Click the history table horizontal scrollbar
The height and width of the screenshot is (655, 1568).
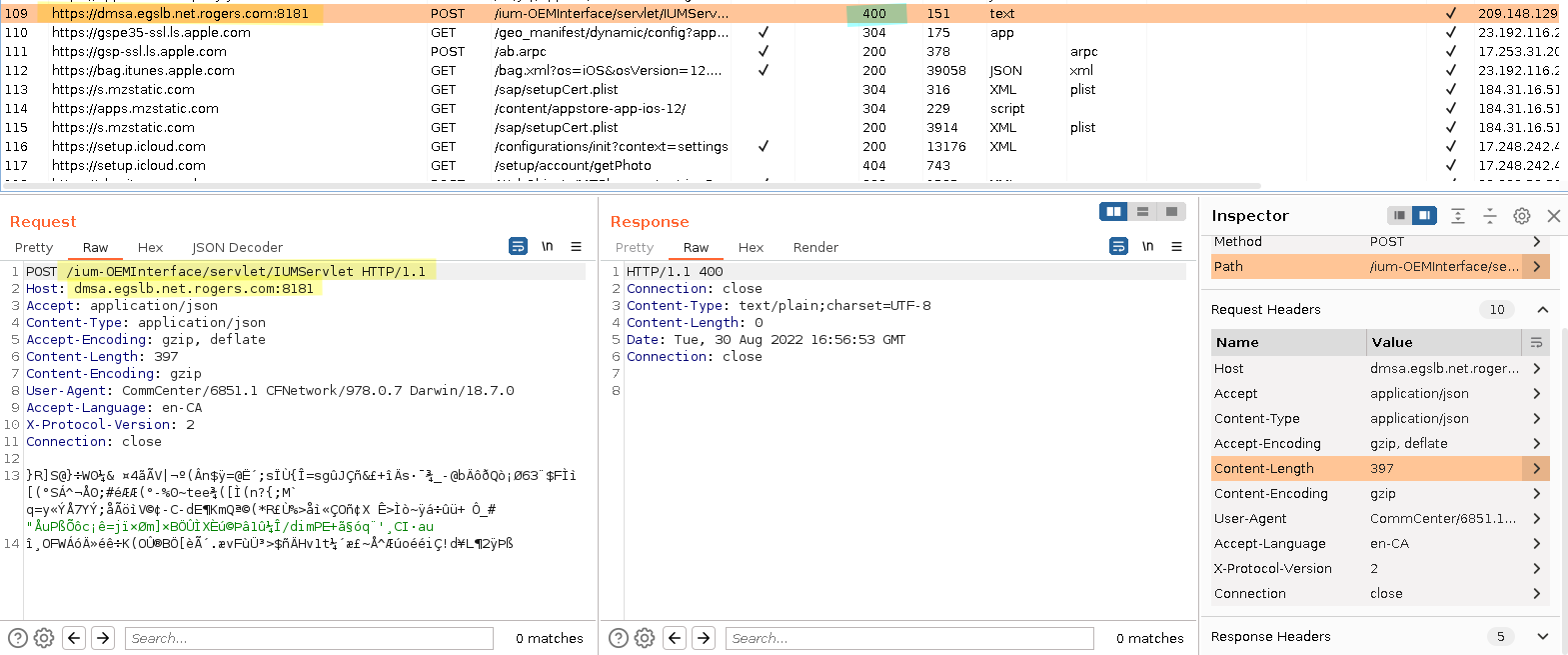pyautogui.click(x=632, y=185)
